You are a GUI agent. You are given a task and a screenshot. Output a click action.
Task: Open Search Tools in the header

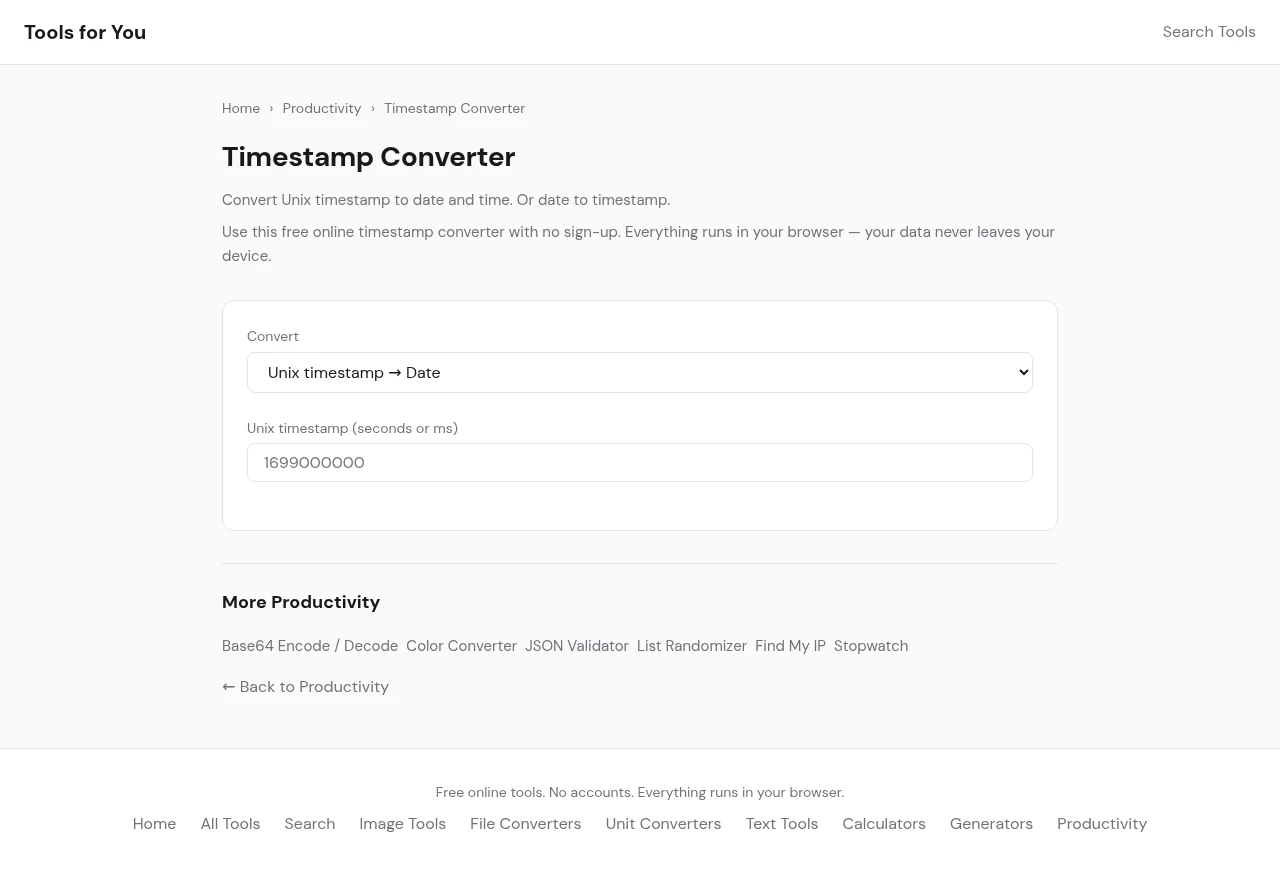click(1208, 32)
